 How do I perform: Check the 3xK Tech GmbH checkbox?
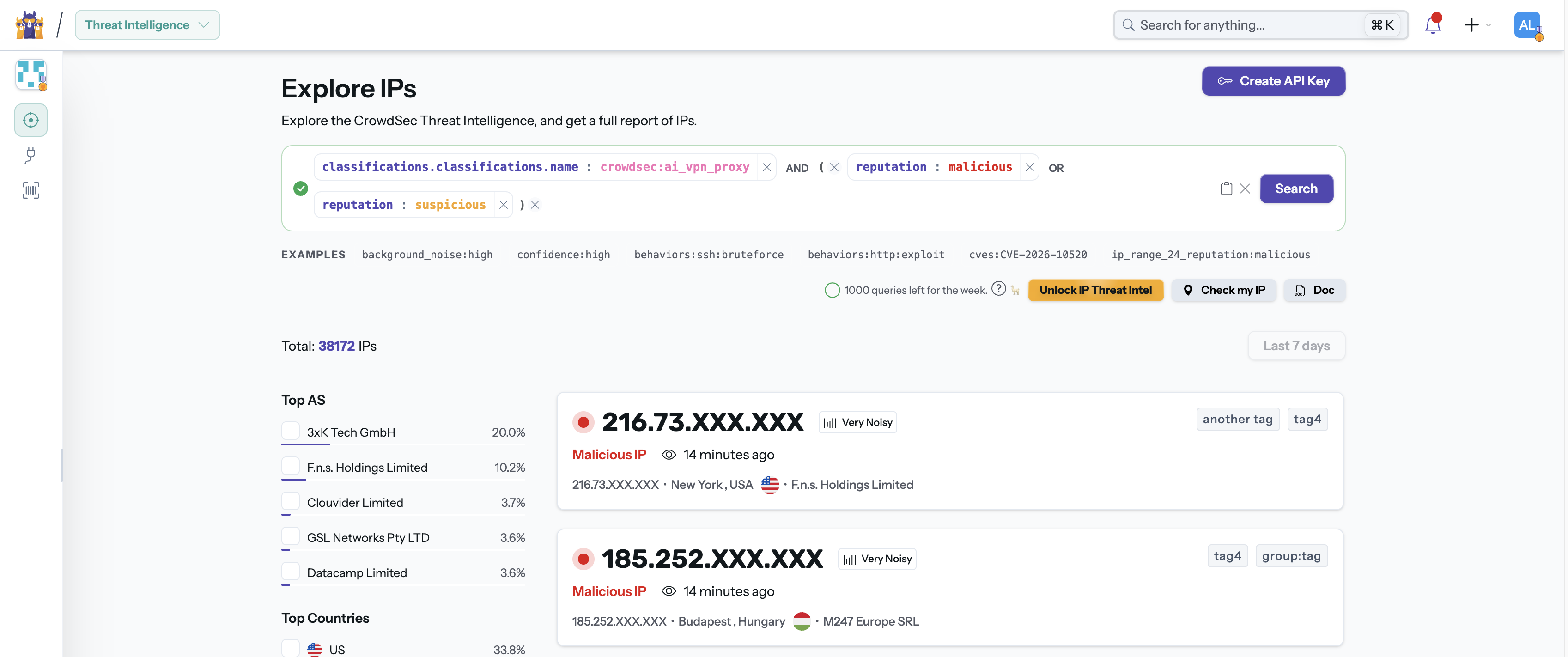290,431
